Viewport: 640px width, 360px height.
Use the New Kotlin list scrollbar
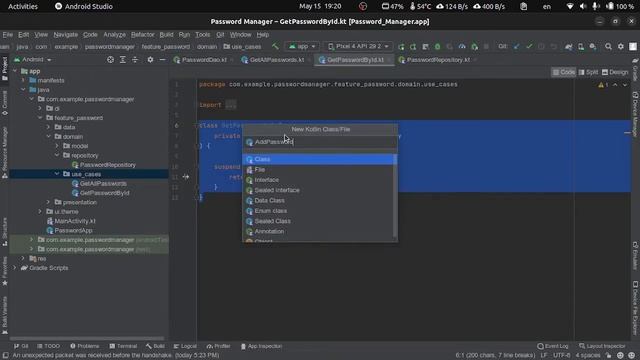(x=395, y=196)
